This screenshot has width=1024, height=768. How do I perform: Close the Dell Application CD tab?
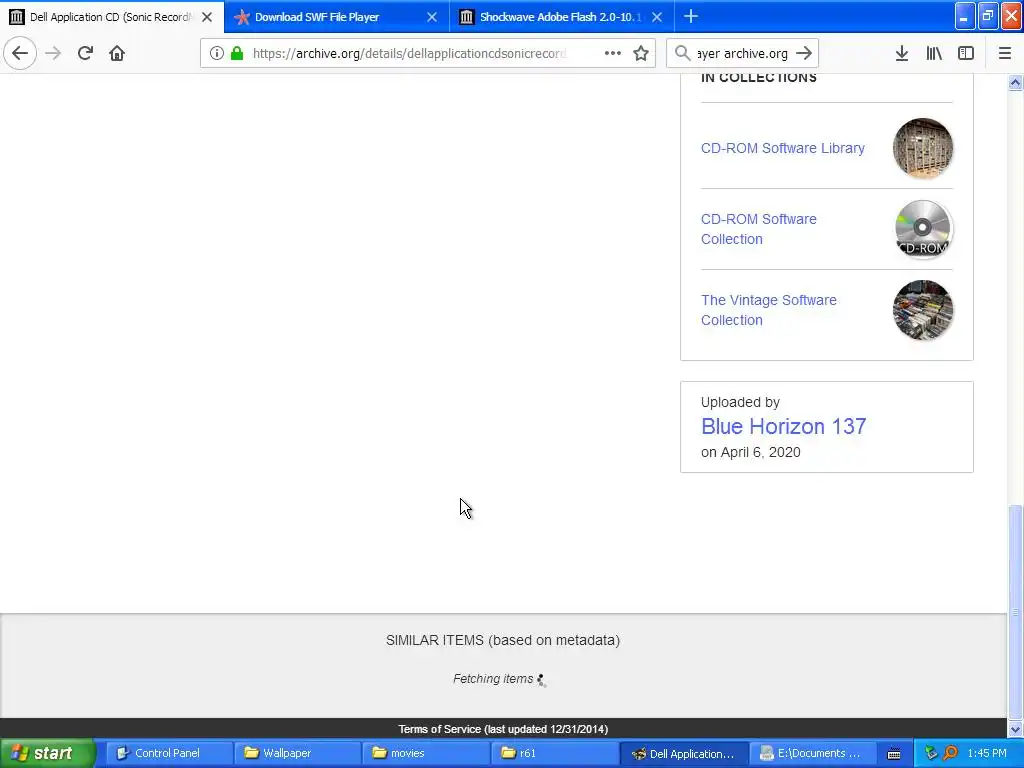click(207, 17)
